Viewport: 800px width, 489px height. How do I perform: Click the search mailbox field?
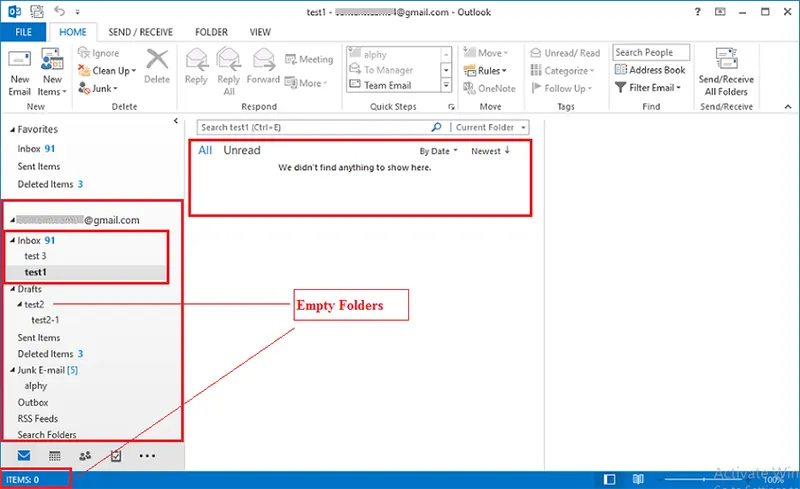pos(314,127)
